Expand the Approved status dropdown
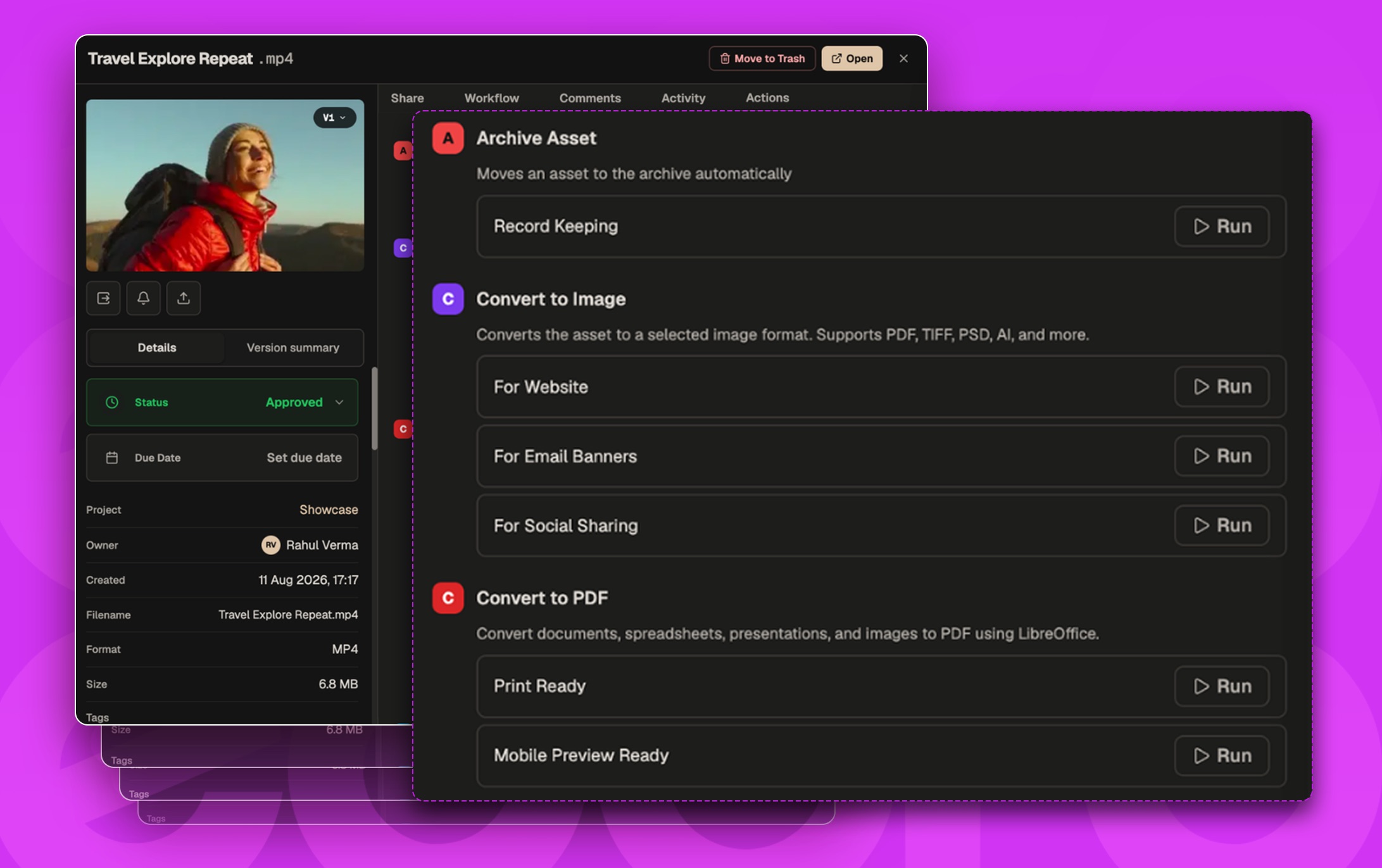 pos(304,402)
